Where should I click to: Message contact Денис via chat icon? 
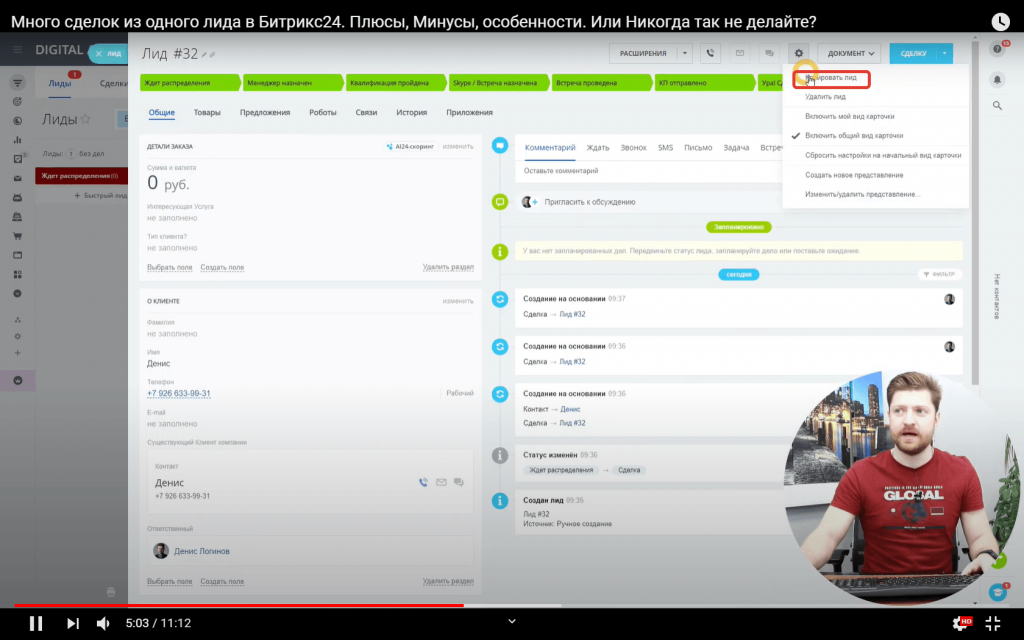pos(459,483)
